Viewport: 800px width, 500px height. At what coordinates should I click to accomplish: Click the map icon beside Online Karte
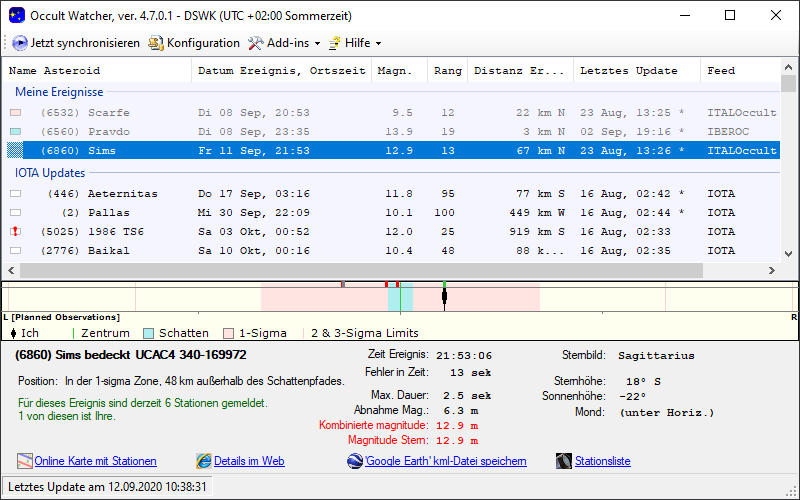pos(25,461)
